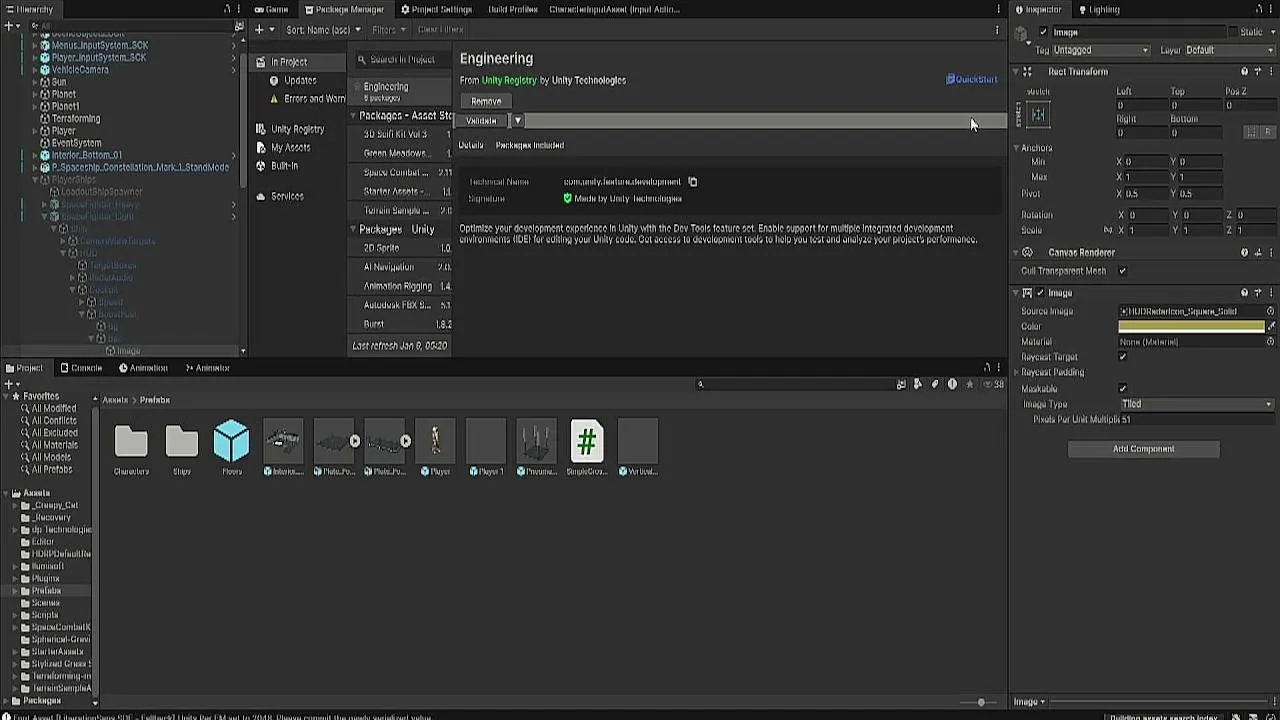The height and width of the screenshot is (720, 1280).
Task: Open the Image Color swatch
Action: click(1191, 326)
